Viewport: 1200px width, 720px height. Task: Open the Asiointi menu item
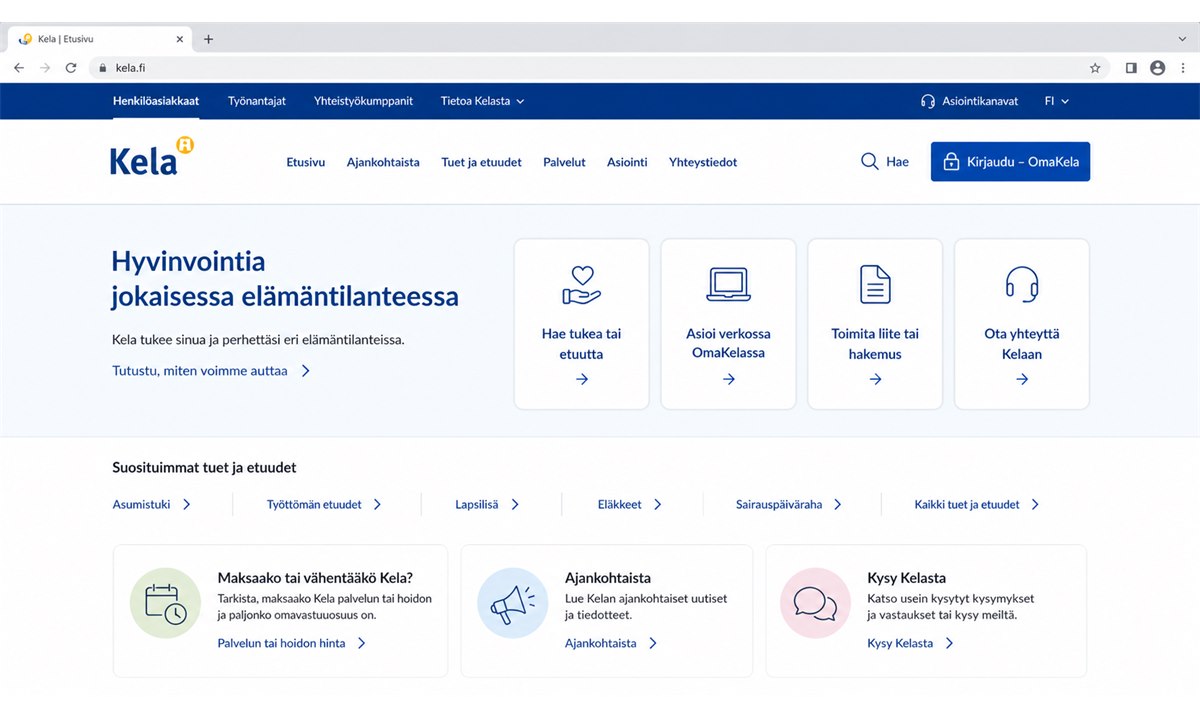pyautogui.click(x=627, y=162)
